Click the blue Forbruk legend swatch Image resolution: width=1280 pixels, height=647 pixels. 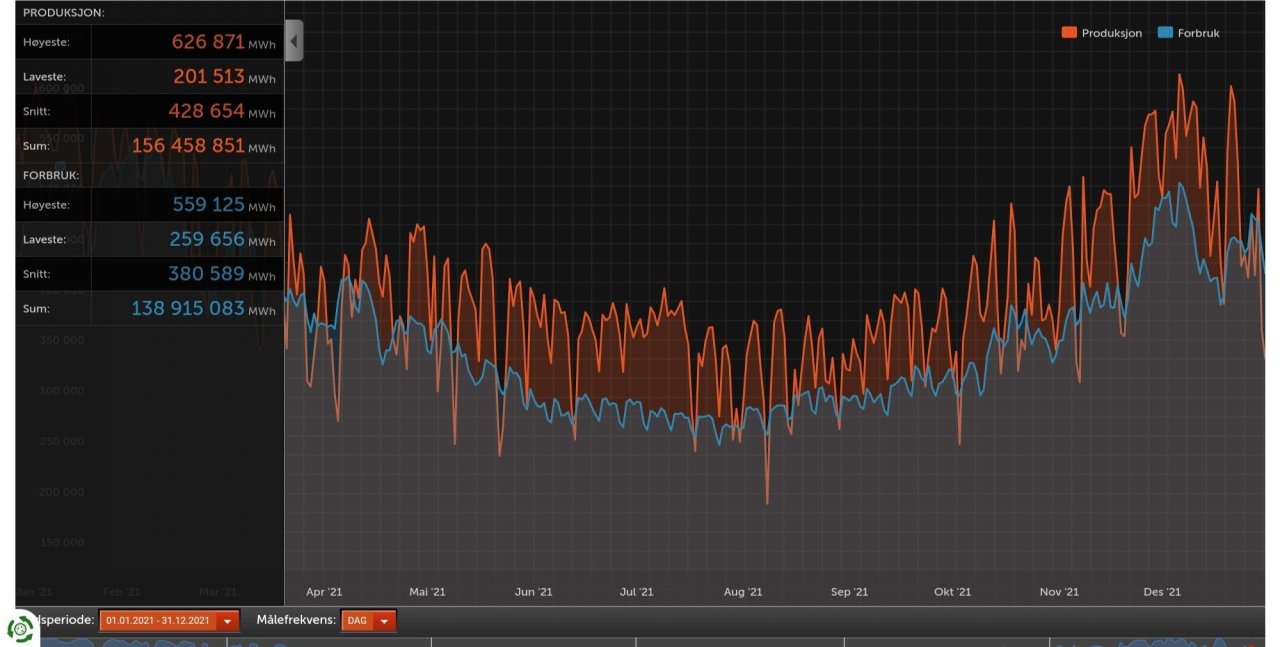(x=1164, y=33)
